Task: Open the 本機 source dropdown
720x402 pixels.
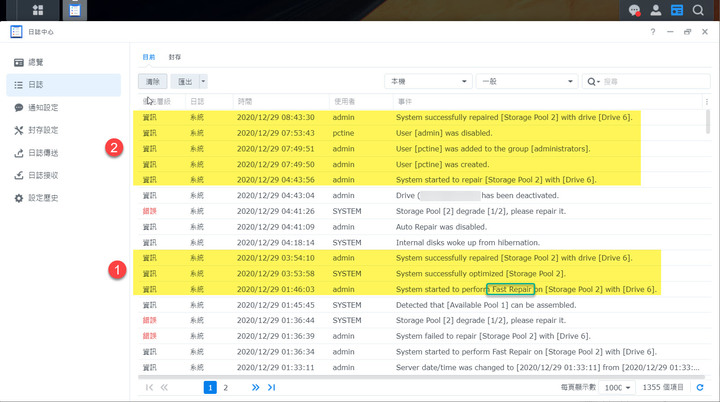Action: point(428,81)
